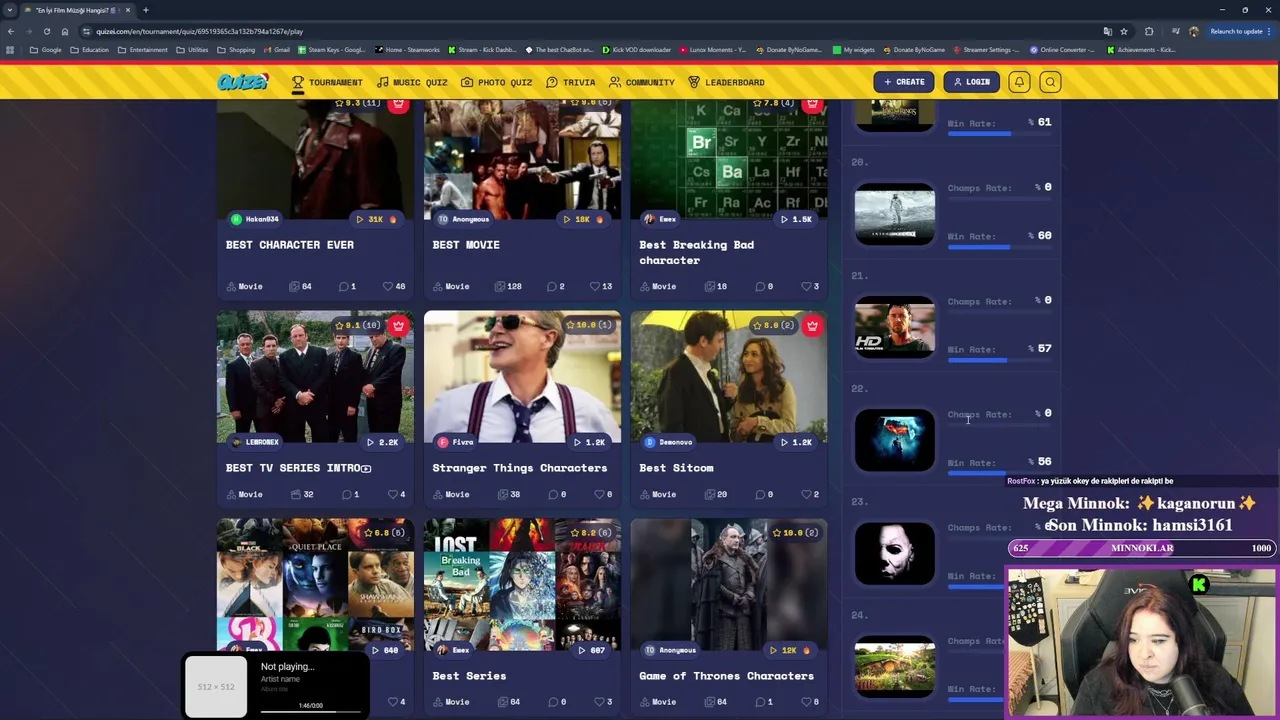This screenshot has width=1280, height=720.
Task: Click Win Rate bar showing 57
Action: coord(999,360)
